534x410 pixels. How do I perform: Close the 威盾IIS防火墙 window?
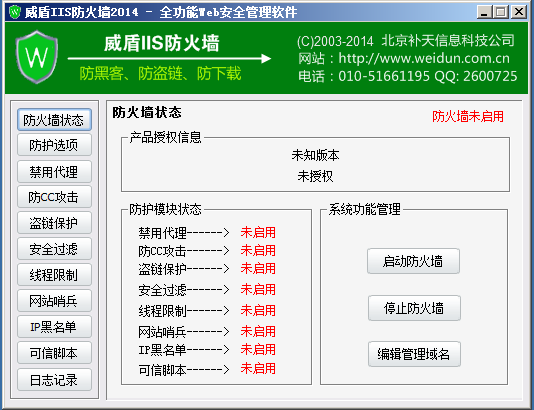click(519, 12)
